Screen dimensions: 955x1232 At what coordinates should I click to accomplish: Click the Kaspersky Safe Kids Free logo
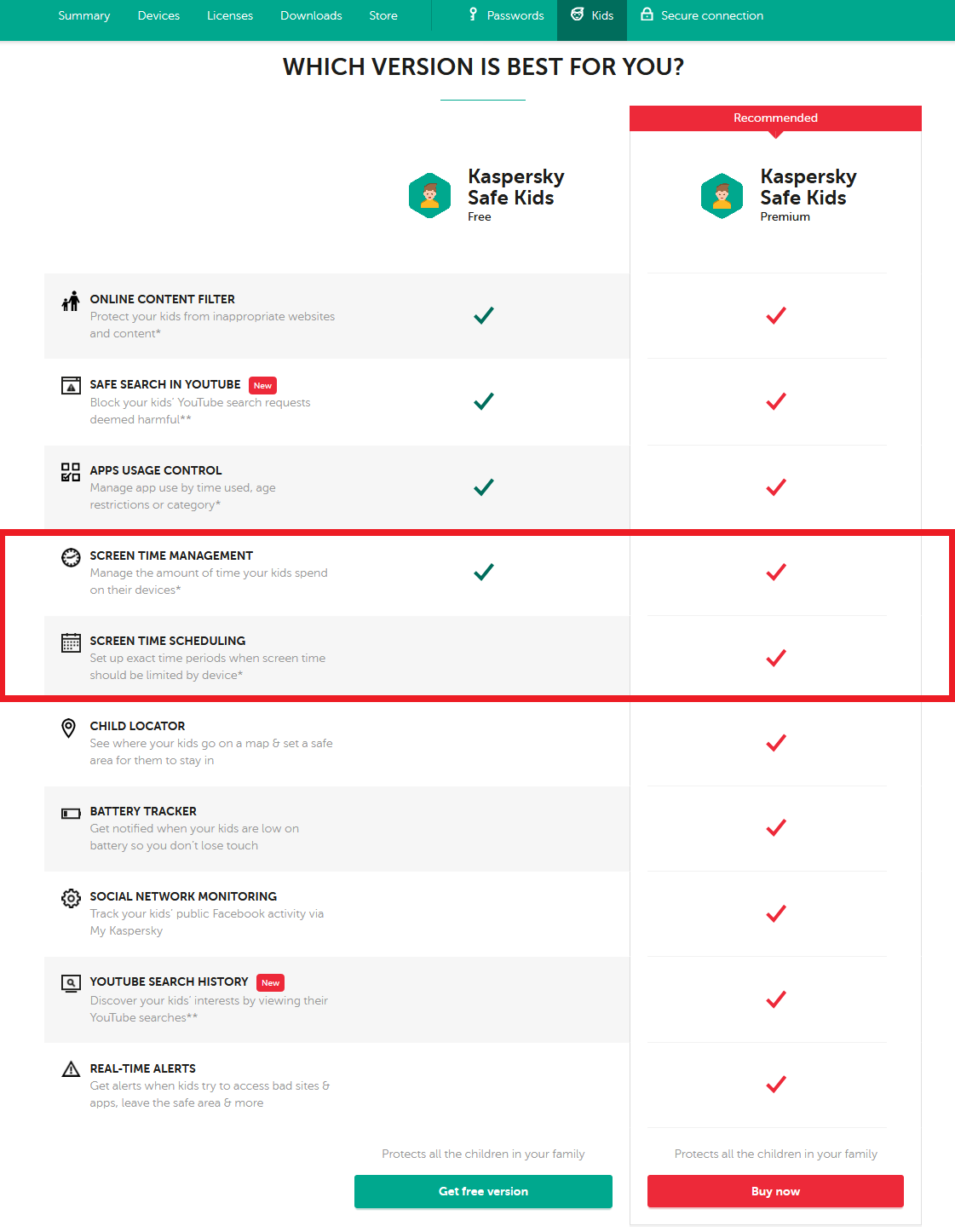click(430, 196)
